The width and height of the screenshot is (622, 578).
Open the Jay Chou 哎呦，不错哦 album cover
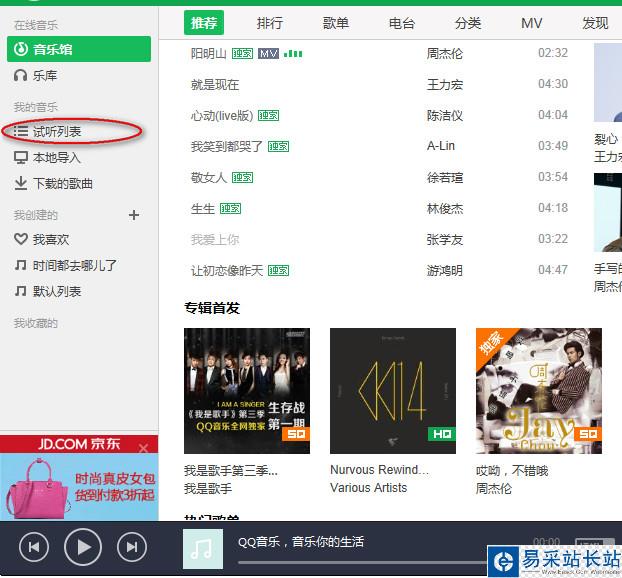click(539, 391)
